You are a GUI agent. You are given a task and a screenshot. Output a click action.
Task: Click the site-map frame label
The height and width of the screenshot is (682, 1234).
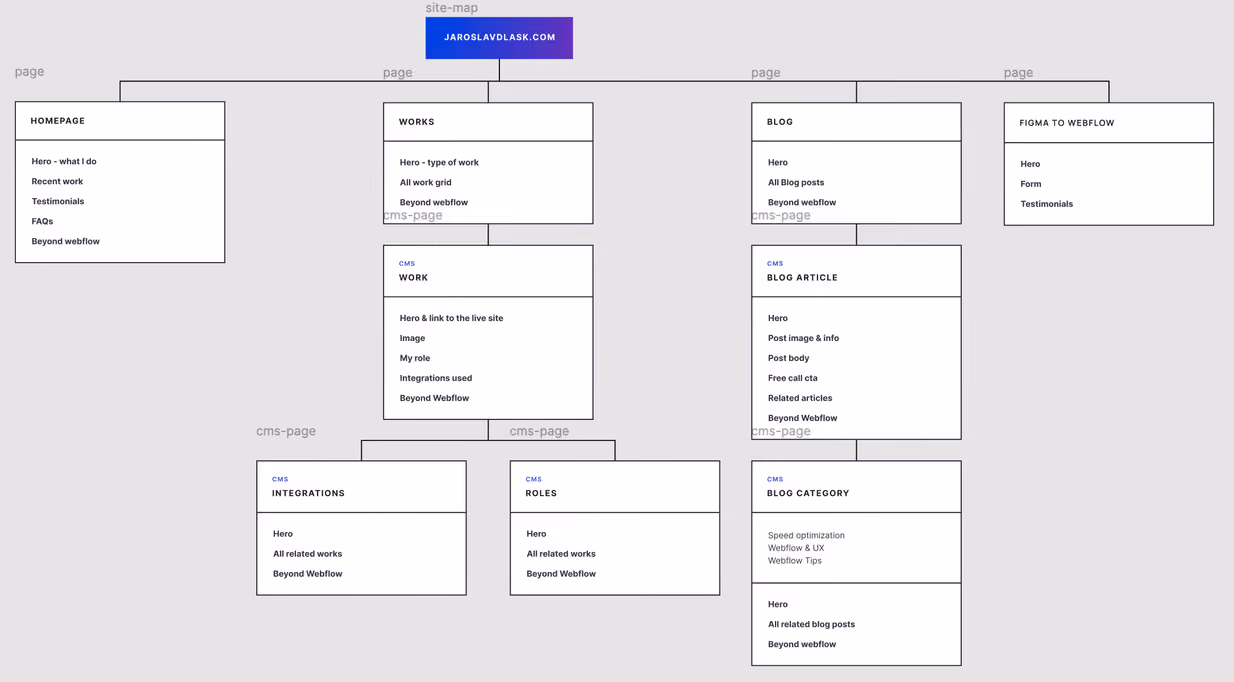452,8
